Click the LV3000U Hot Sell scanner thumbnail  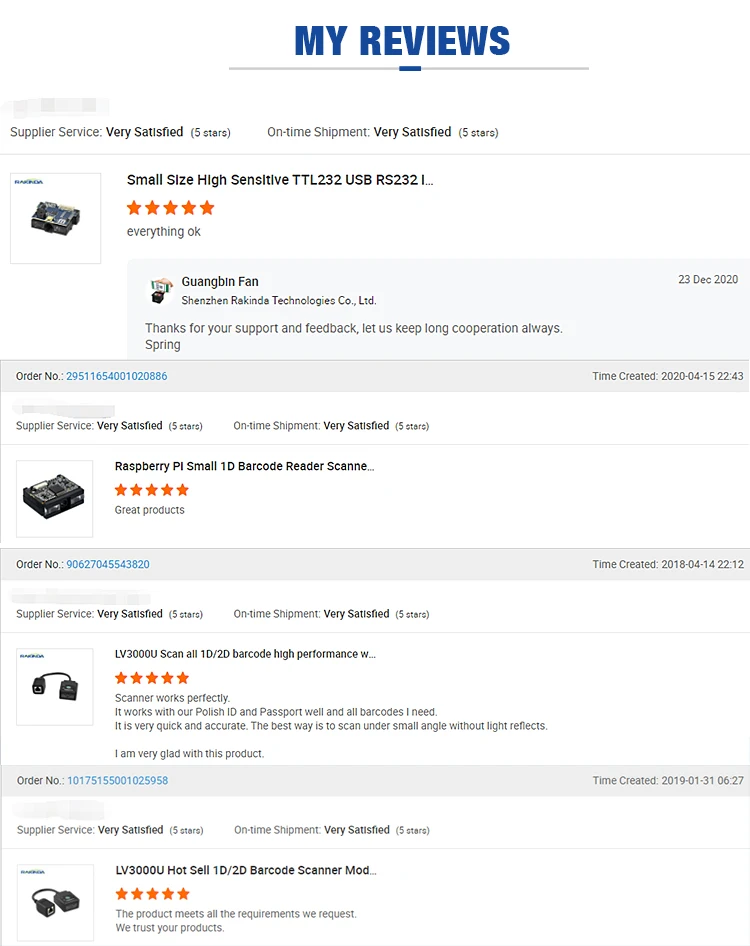click(55, 902)
